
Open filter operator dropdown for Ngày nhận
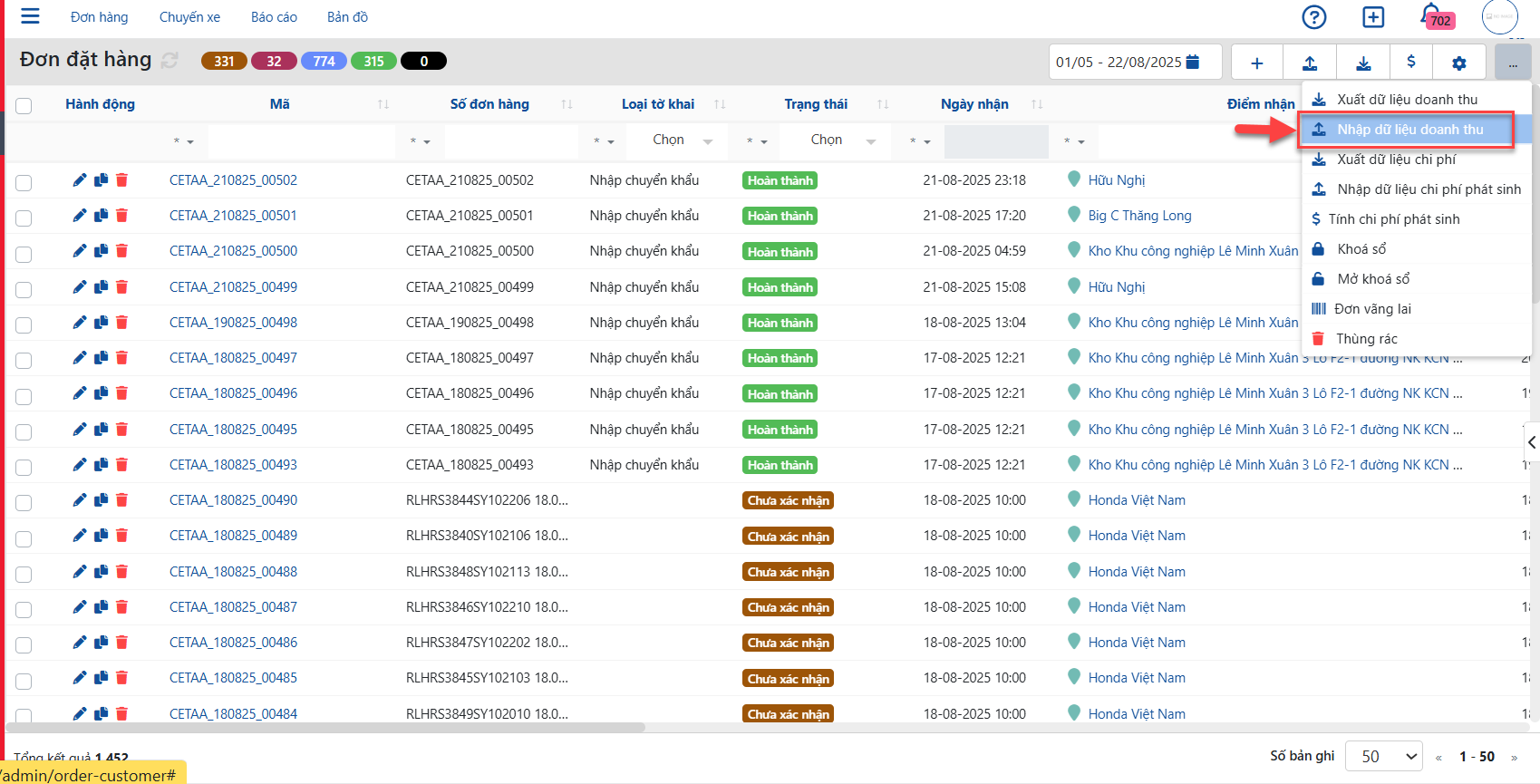[920, 141]
